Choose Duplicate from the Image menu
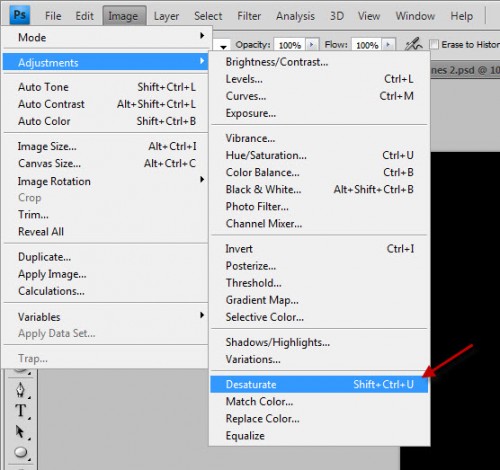 coord(105,257)
